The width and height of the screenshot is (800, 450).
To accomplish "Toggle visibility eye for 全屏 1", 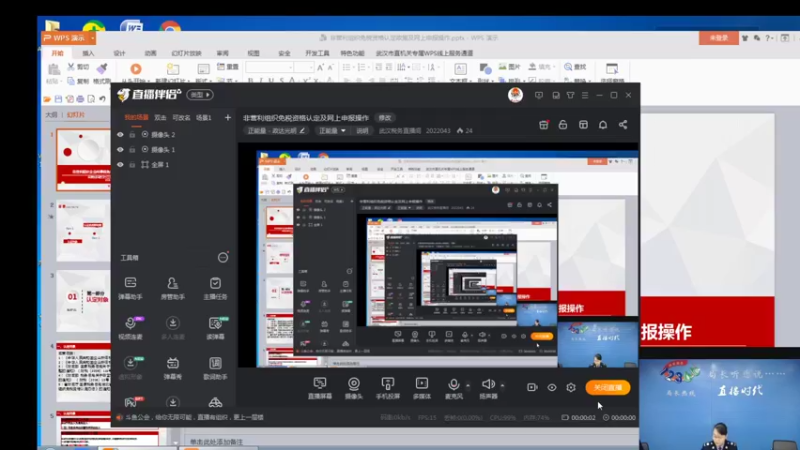I will [120, 164].
